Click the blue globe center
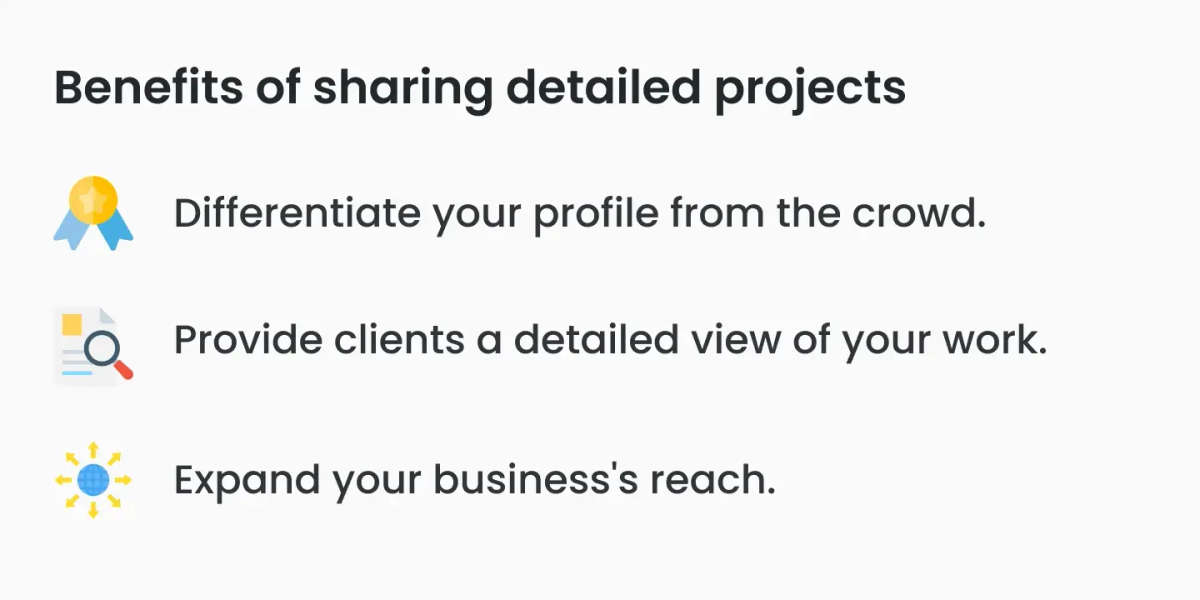The image size is (1200, 600). [x=93, y=480]
